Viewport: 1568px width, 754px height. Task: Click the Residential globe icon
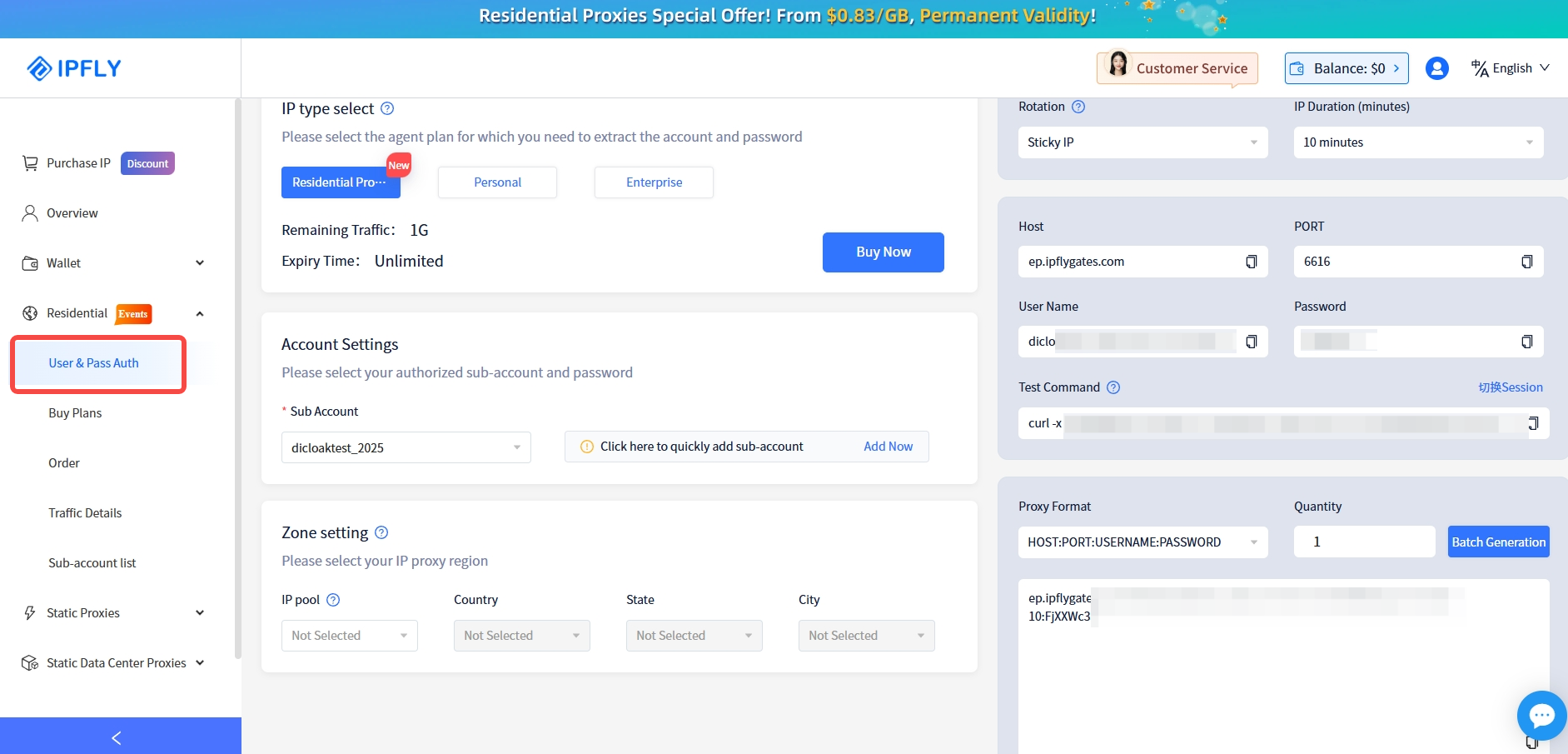(x=30, y=313)
